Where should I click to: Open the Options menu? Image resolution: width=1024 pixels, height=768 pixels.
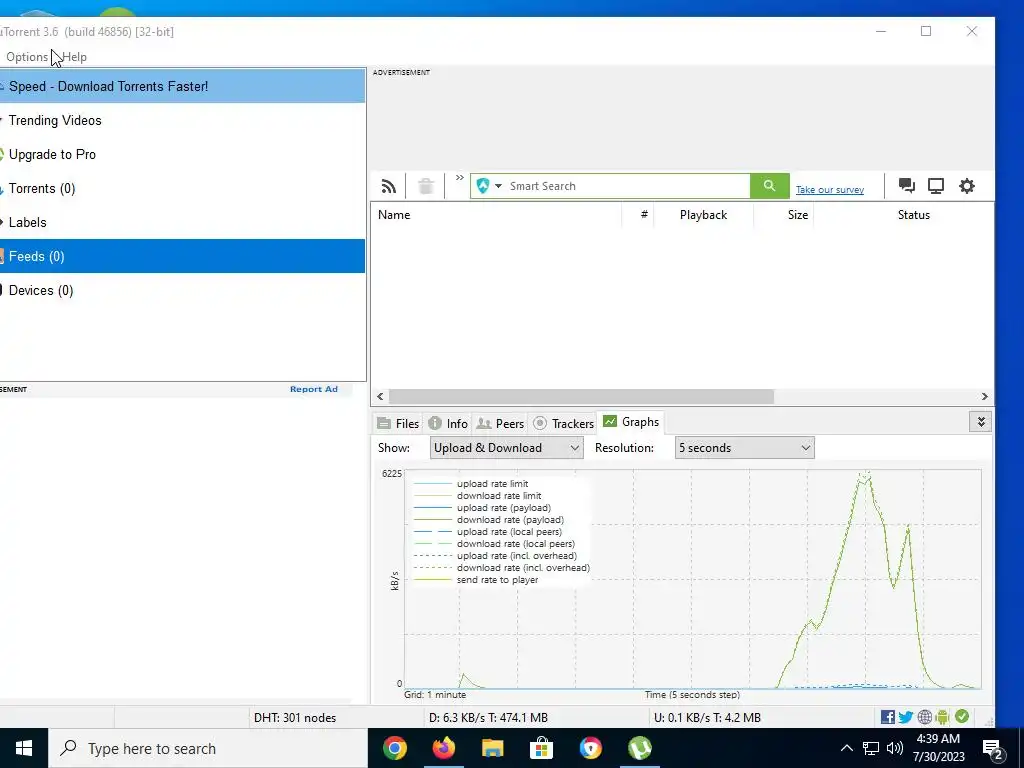[27, 57]
